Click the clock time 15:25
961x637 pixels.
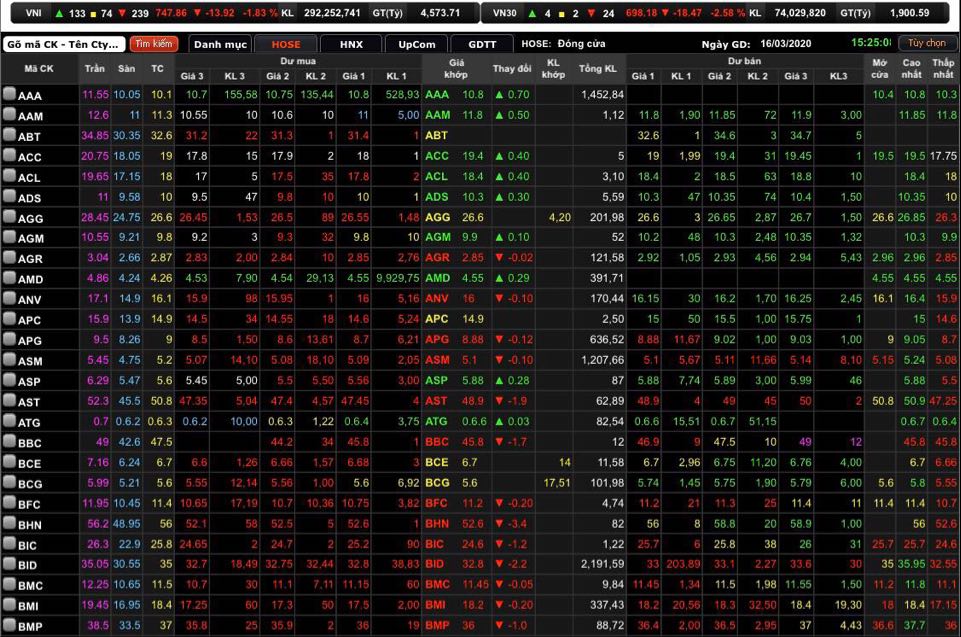[871, 43]
